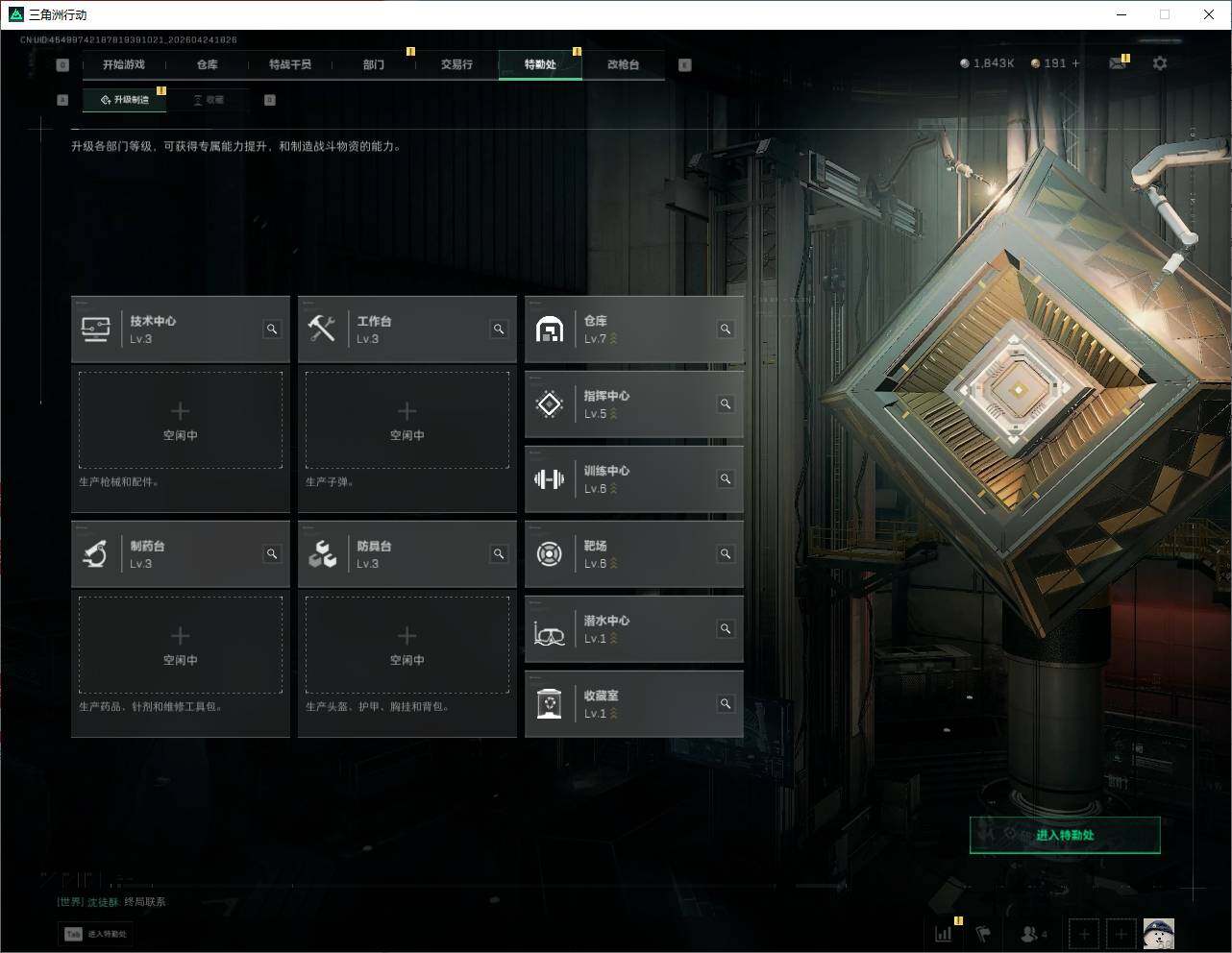Switch to the 交易行 tab
This screenshot has width=1232, height=953.
pos(456,64)
